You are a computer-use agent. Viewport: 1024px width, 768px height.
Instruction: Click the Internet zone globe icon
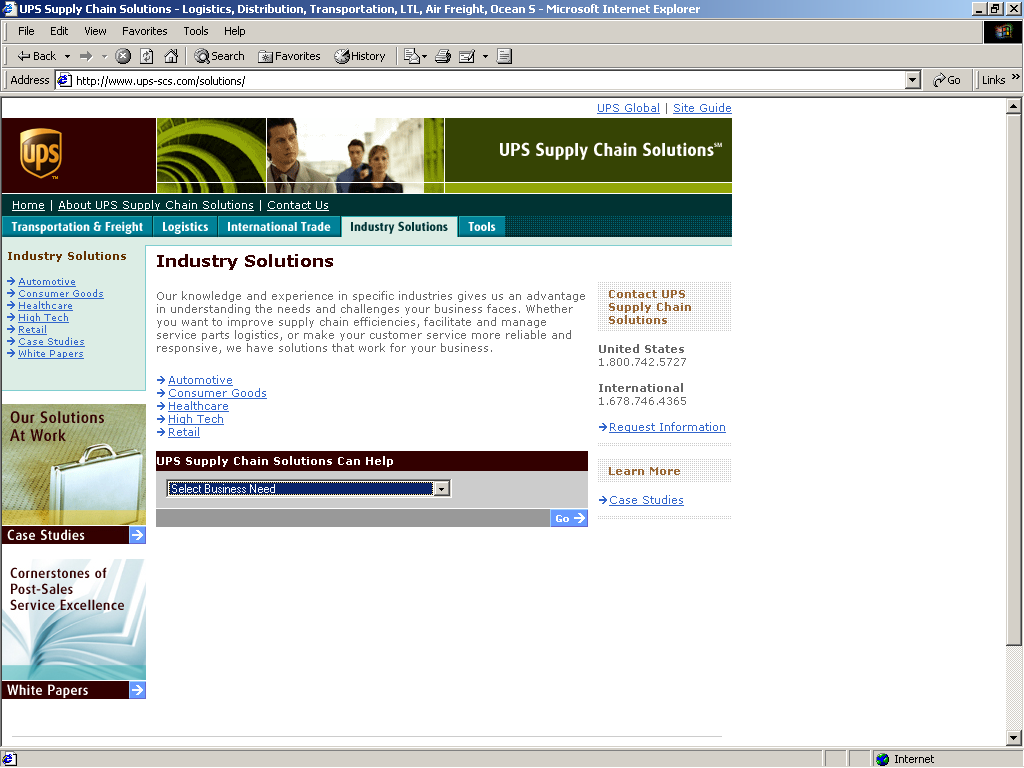coord(883,759)
